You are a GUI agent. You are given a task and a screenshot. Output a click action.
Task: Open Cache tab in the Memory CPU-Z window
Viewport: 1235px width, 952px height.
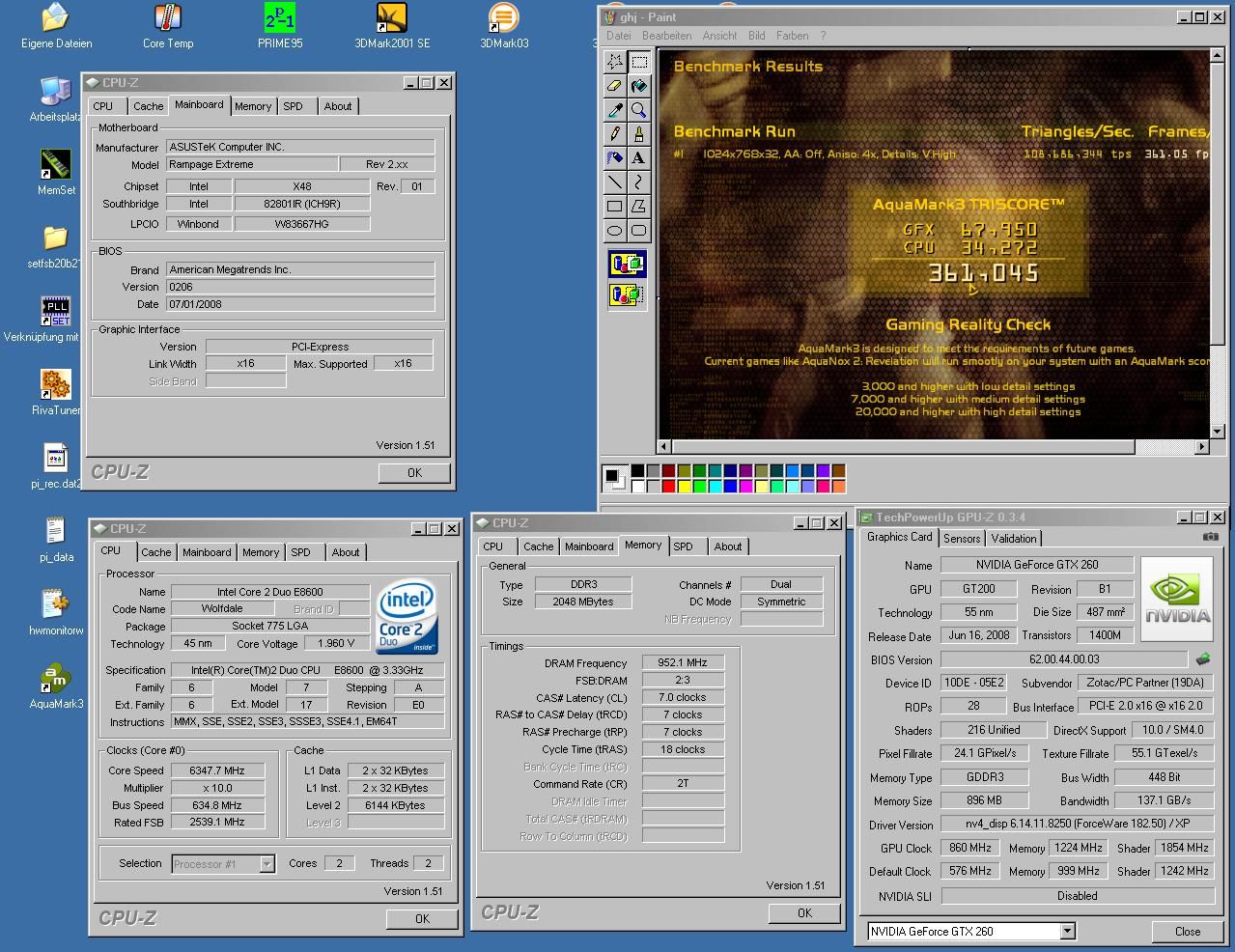pyautogui.click(x=539, y=546)
